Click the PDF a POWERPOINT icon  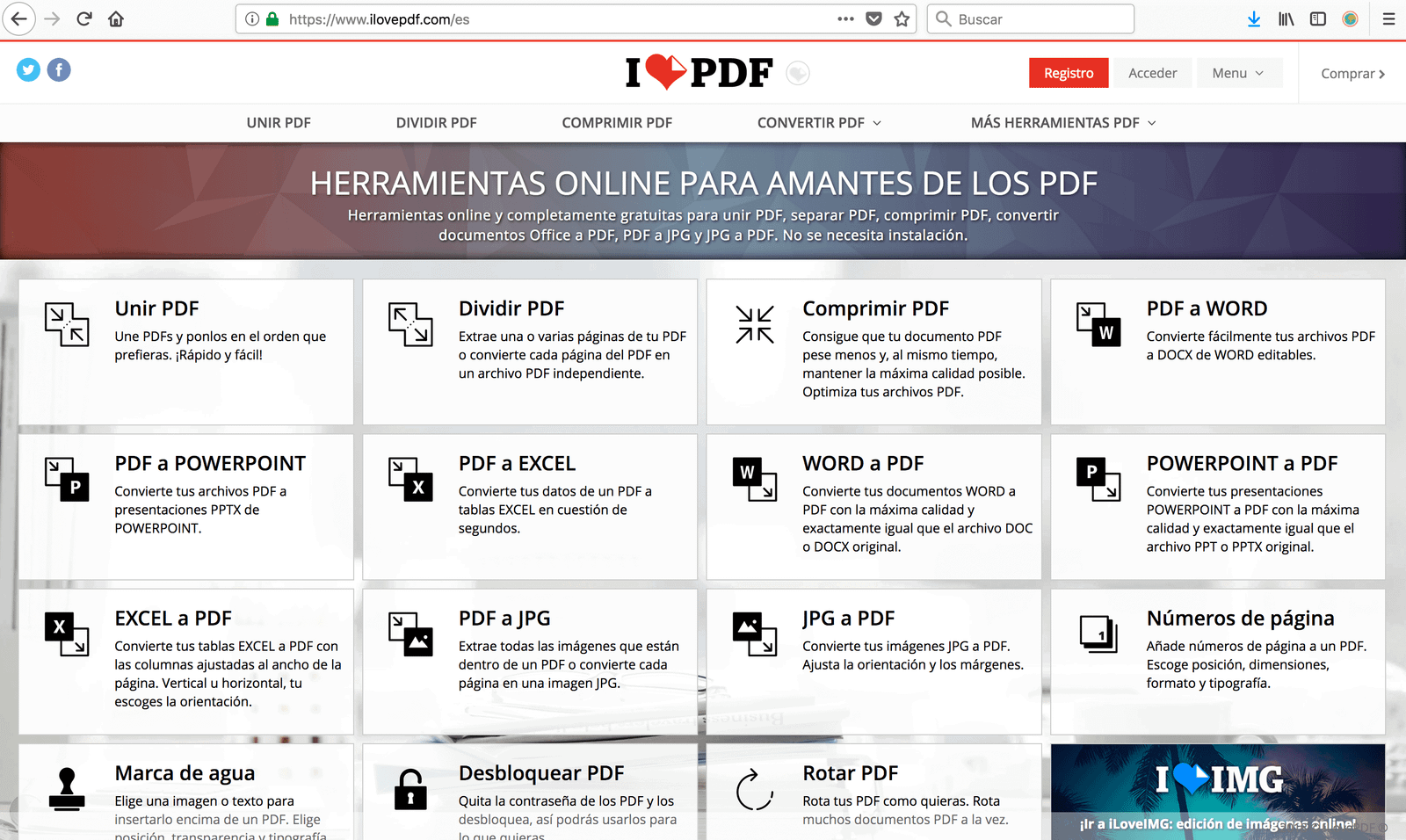(x=67, y=479)
